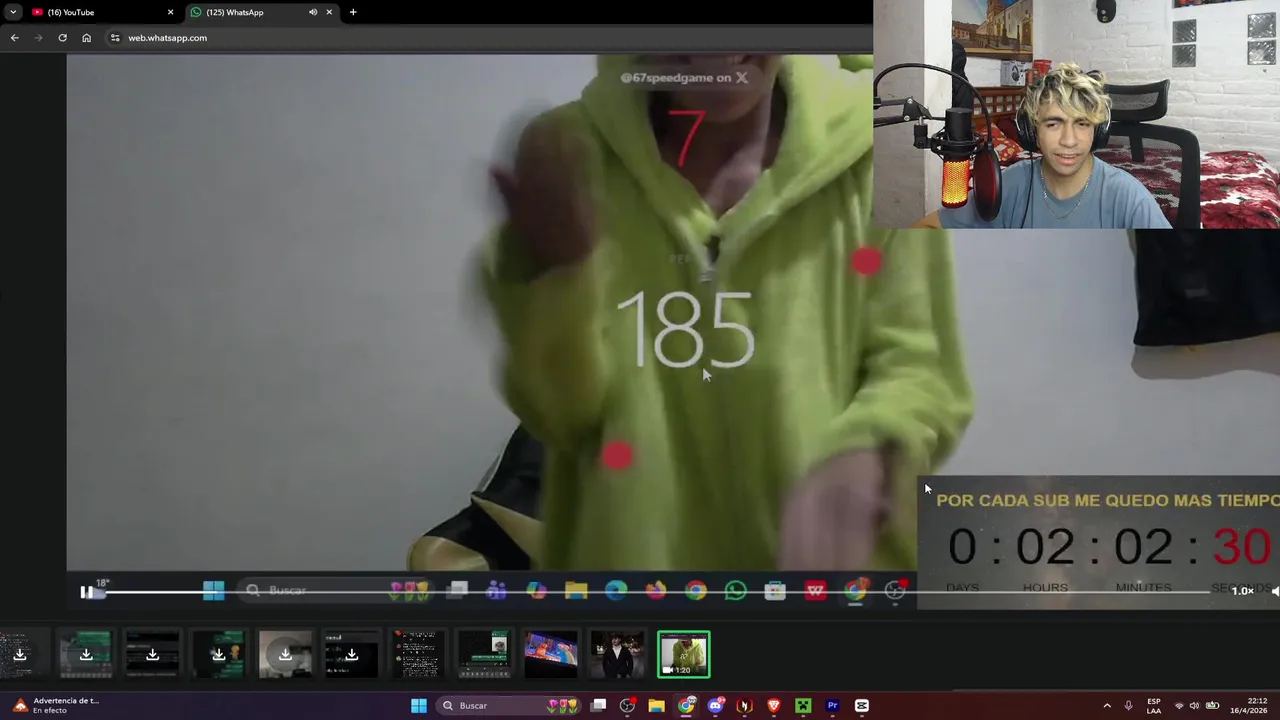Pause the playing WhatsApp video
This screenshot has width=1280, height=720.
click(86, 592)
